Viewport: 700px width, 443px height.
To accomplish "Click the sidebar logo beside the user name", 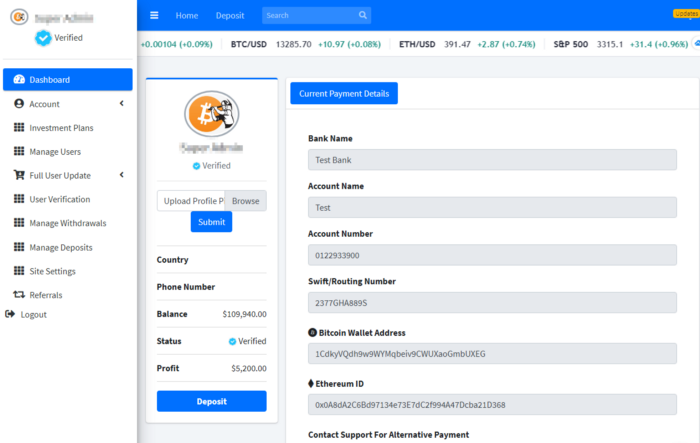I will 19,17.
